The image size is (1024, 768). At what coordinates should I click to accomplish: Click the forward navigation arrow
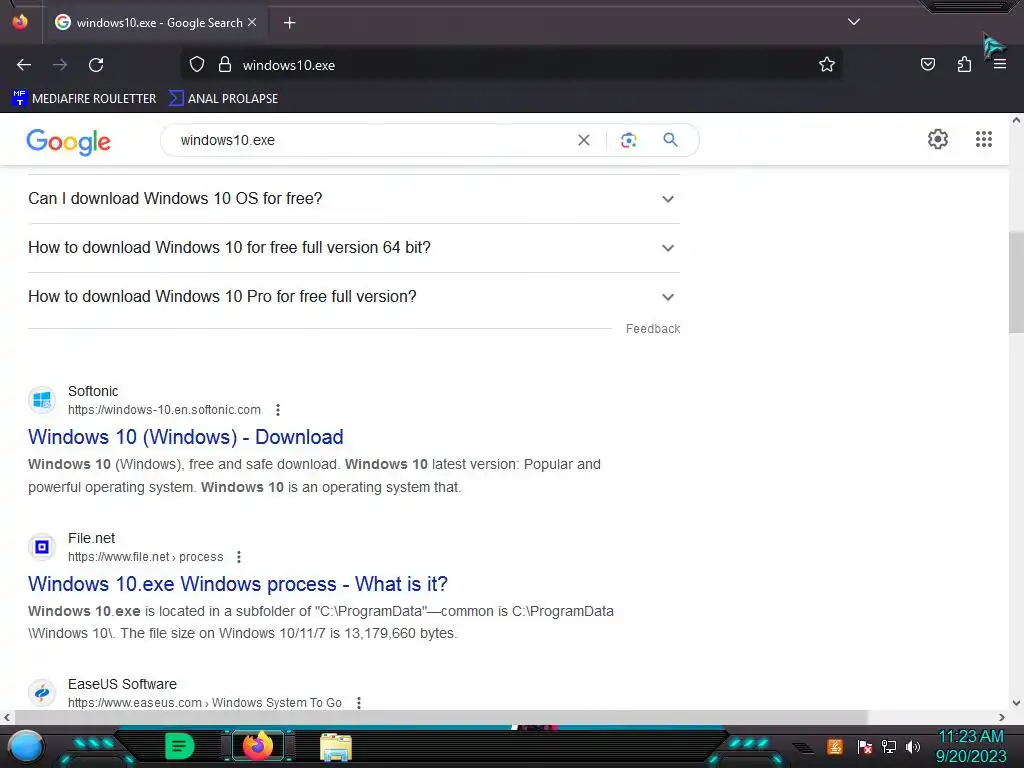tap(60, 65)
